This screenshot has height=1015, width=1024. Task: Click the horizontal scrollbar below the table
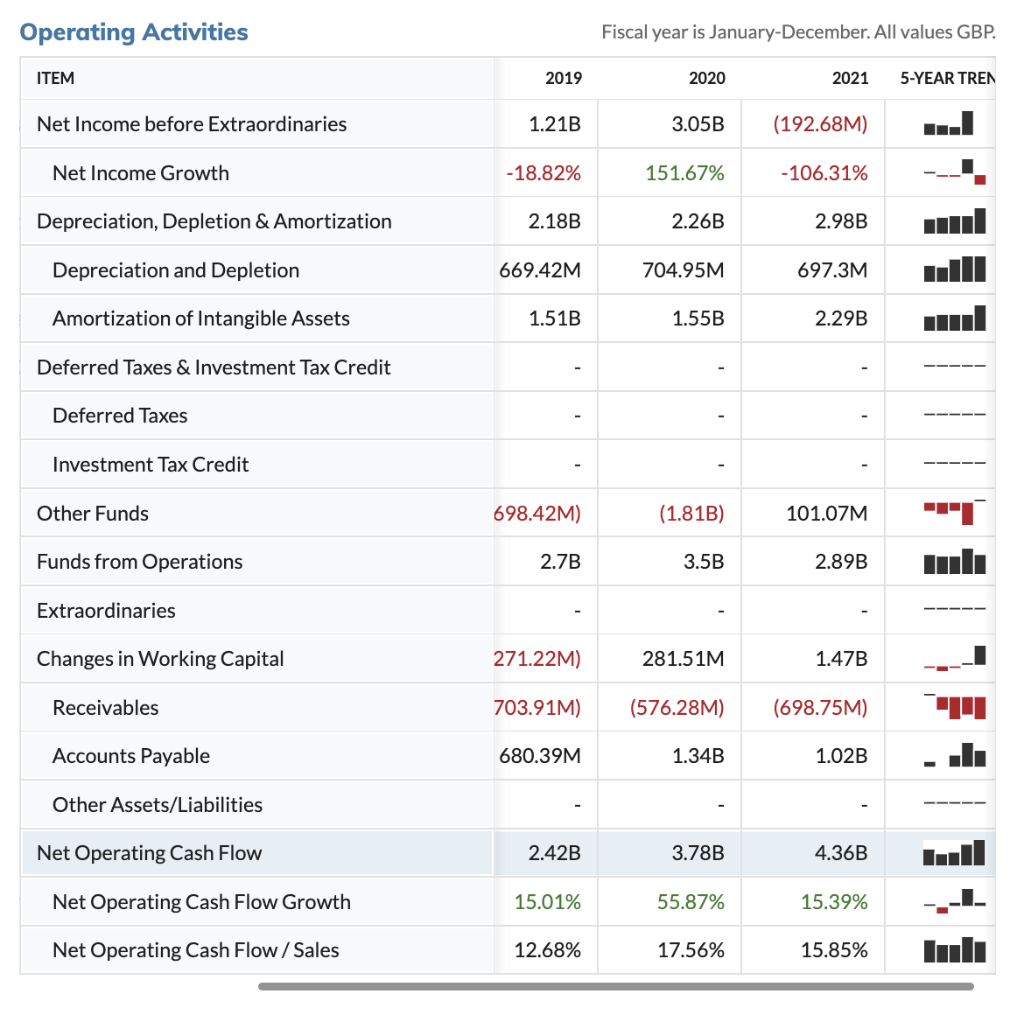[x=616, y=986]
